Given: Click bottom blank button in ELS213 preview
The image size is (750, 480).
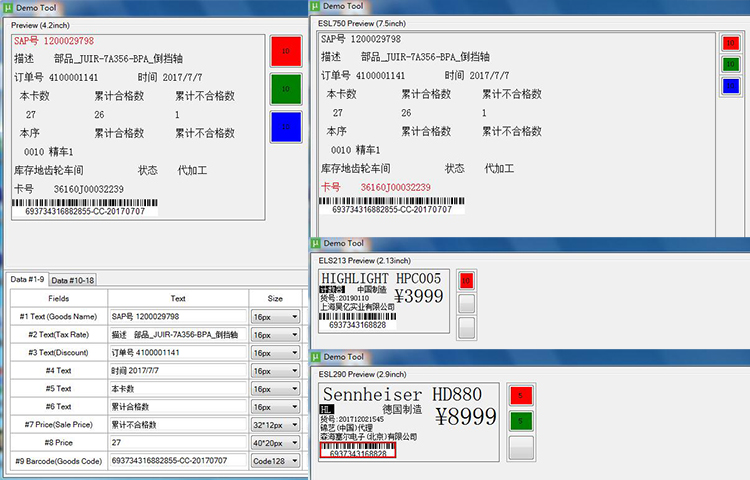Looking at the screenshot, I should pos(466,326).
